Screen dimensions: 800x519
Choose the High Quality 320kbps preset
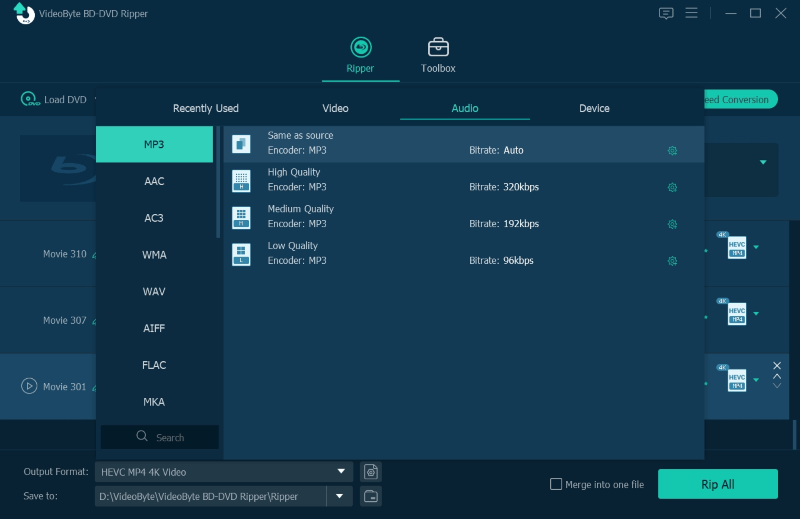tap(464, 181)
